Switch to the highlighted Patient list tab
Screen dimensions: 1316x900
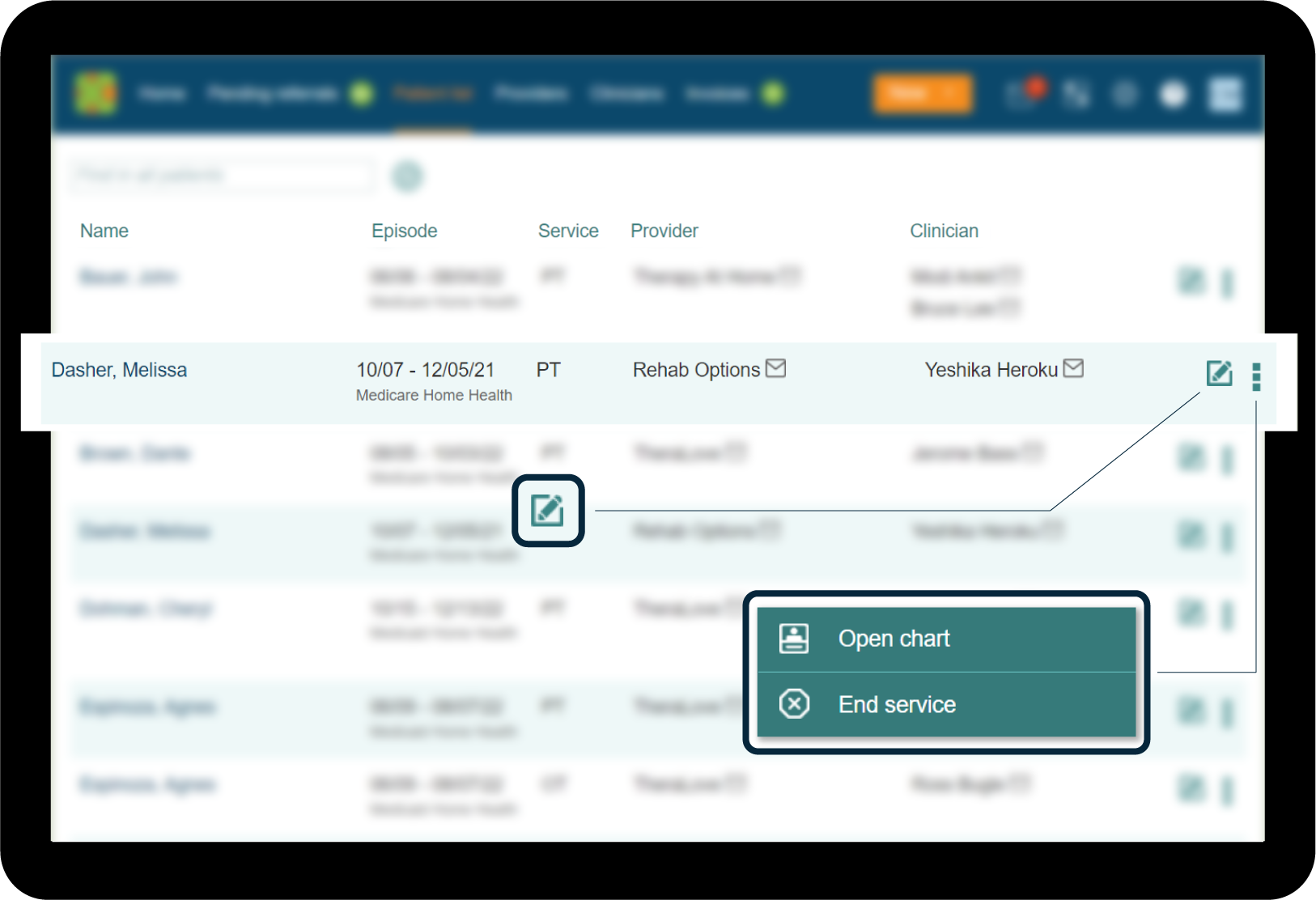click(x=434, y=93)
